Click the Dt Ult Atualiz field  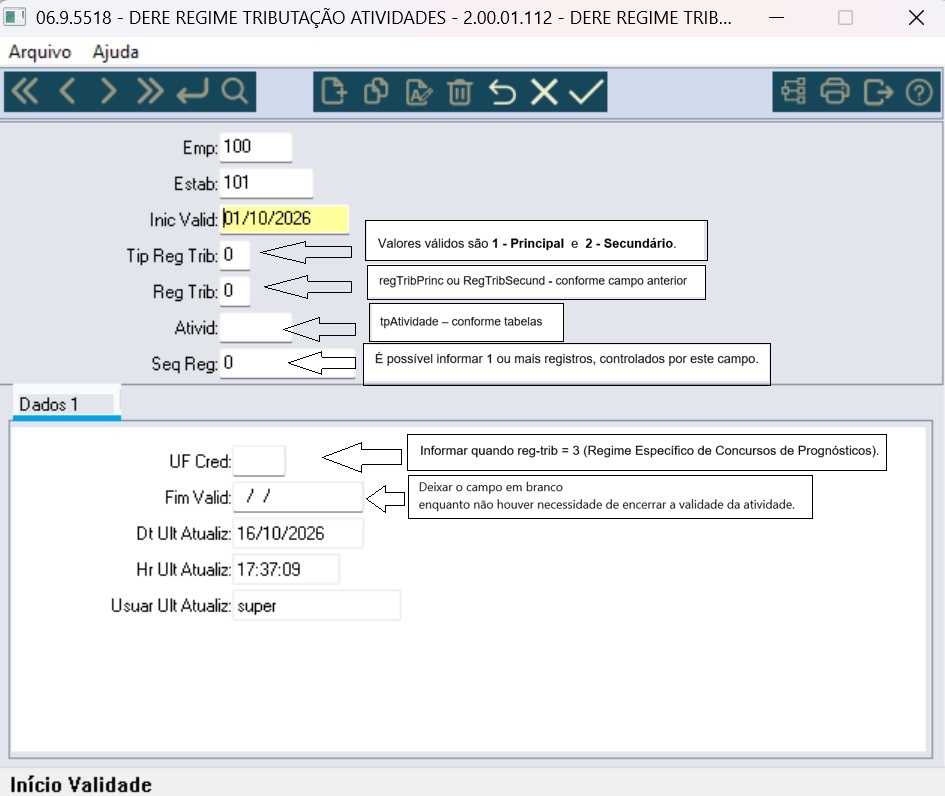[298, 533]
